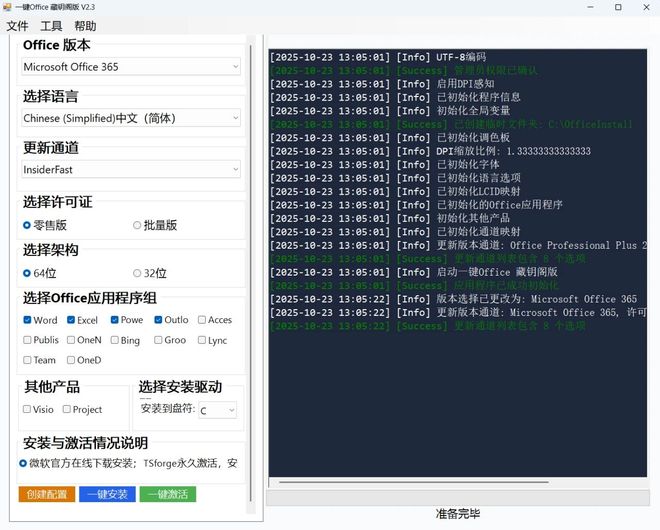Select the 零售版 license option
Screen dimensions: 660x530
[x=27, y=225]
